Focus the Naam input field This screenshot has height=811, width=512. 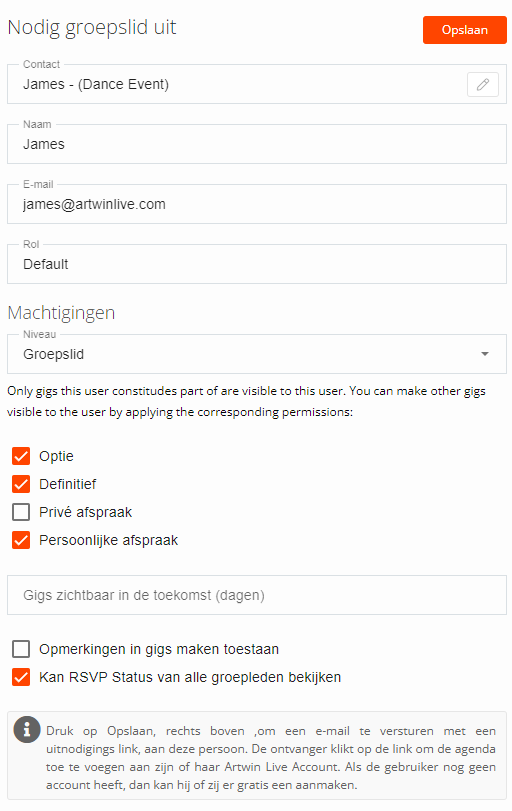257,144
